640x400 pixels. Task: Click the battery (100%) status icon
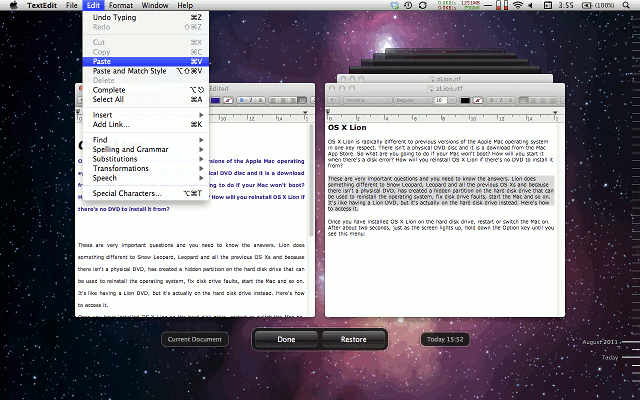pos(598,5)
